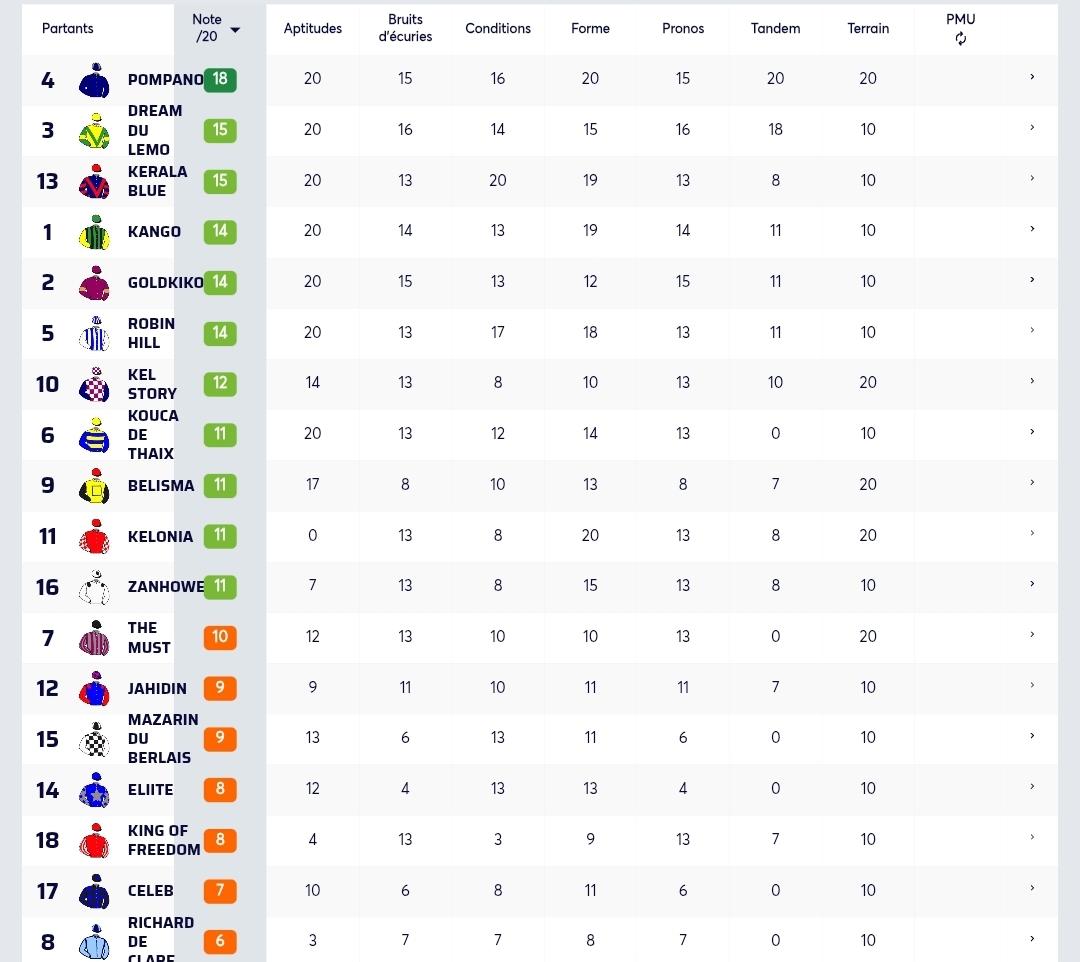Sort by Forme column header
Screen dimensions: 1080x962
point(590,28)
